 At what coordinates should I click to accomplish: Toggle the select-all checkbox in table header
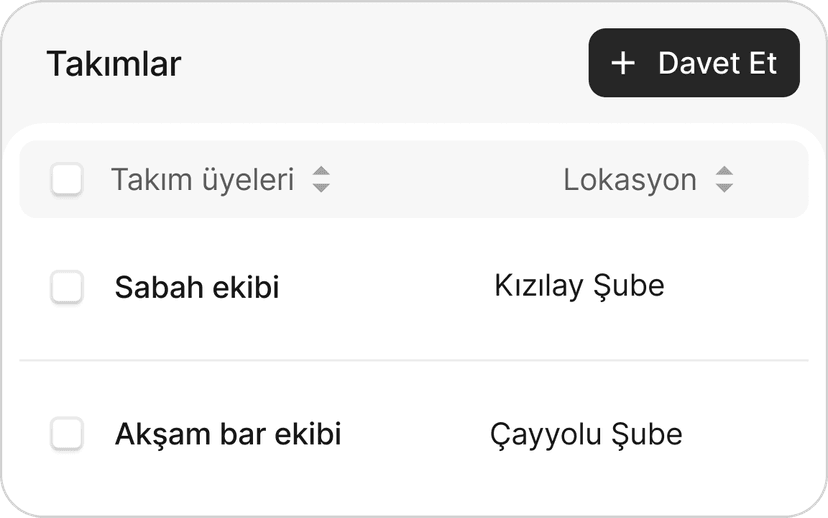[x=67, y=180]
